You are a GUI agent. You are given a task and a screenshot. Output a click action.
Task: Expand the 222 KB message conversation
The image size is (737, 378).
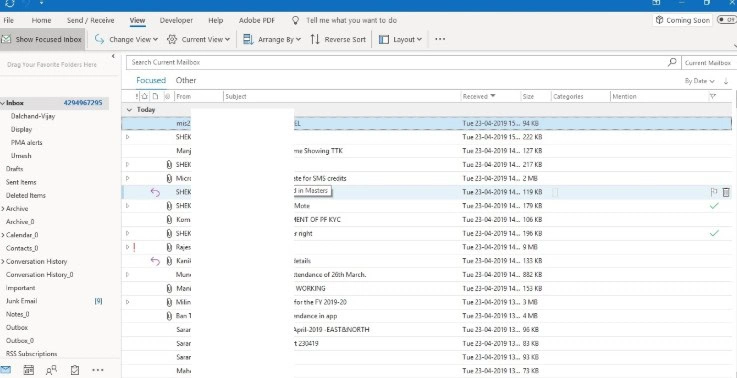(x=127, y=137)
